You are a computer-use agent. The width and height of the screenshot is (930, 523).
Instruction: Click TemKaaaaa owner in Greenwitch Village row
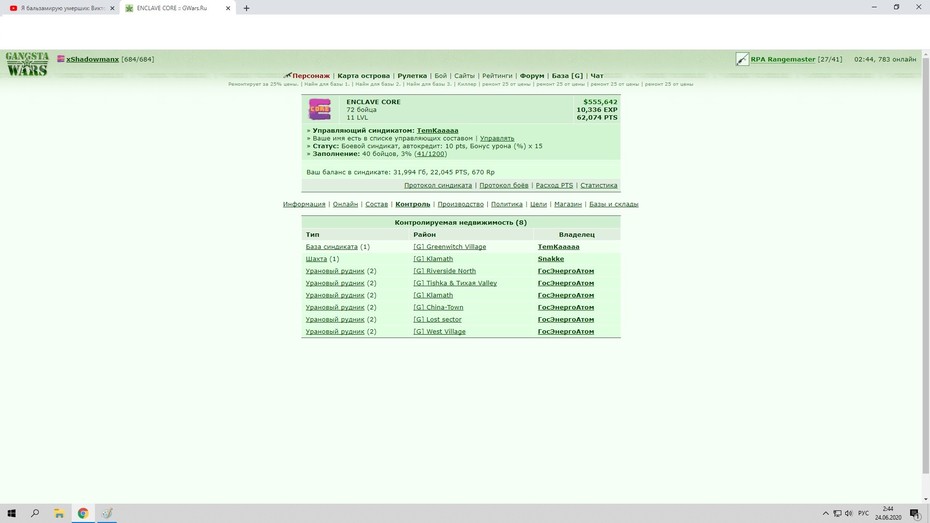pos(558,247)
